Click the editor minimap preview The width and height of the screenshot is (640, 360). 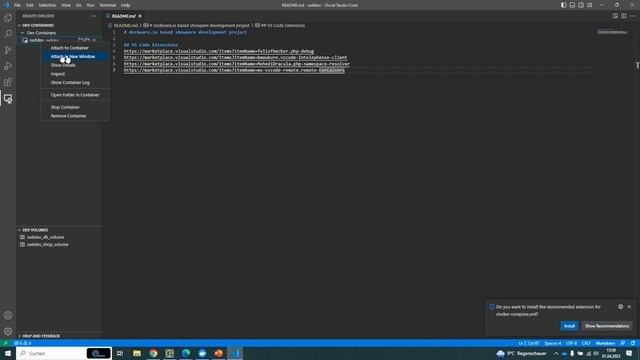(612, 32)
